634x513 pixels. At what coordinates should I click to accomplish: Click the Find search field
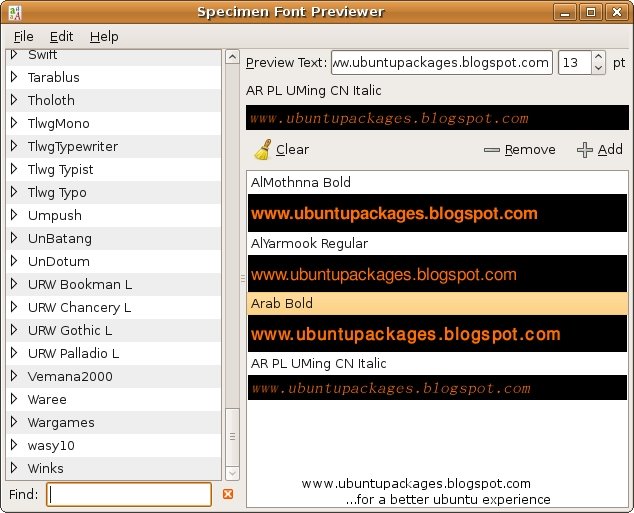[x=129, y=494]
